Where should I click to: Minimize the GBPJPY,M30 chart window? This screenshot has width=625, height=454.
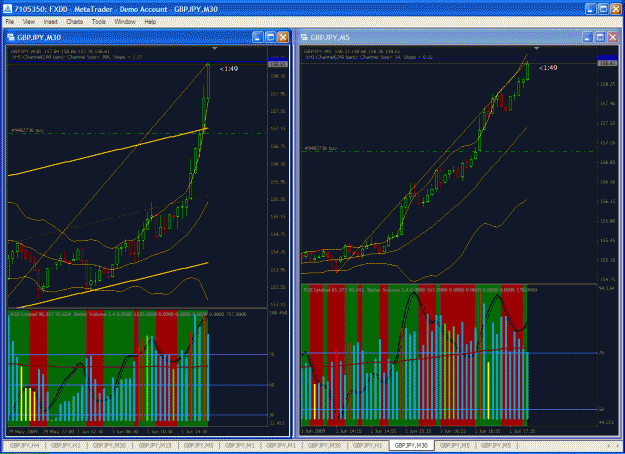pos(257,37)
